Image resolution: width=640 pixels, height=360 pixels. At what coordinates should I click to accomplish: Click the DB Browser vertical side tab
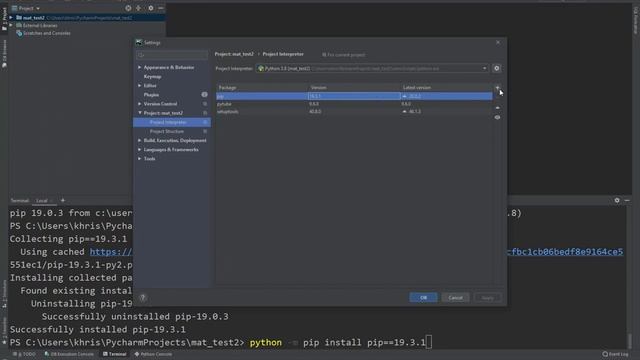(x=4, y=53)
